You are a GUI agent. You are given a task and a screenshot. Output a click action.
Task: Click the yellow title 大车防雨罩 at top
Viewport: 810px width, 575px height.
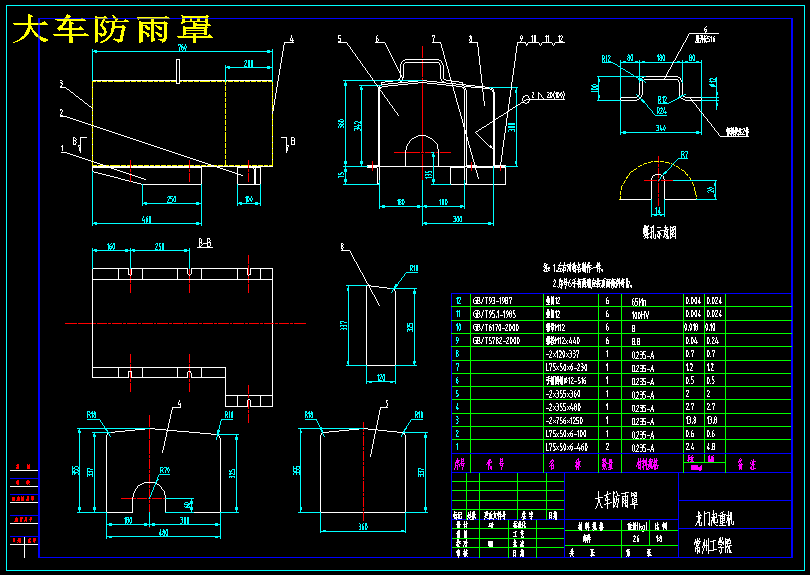112,29
